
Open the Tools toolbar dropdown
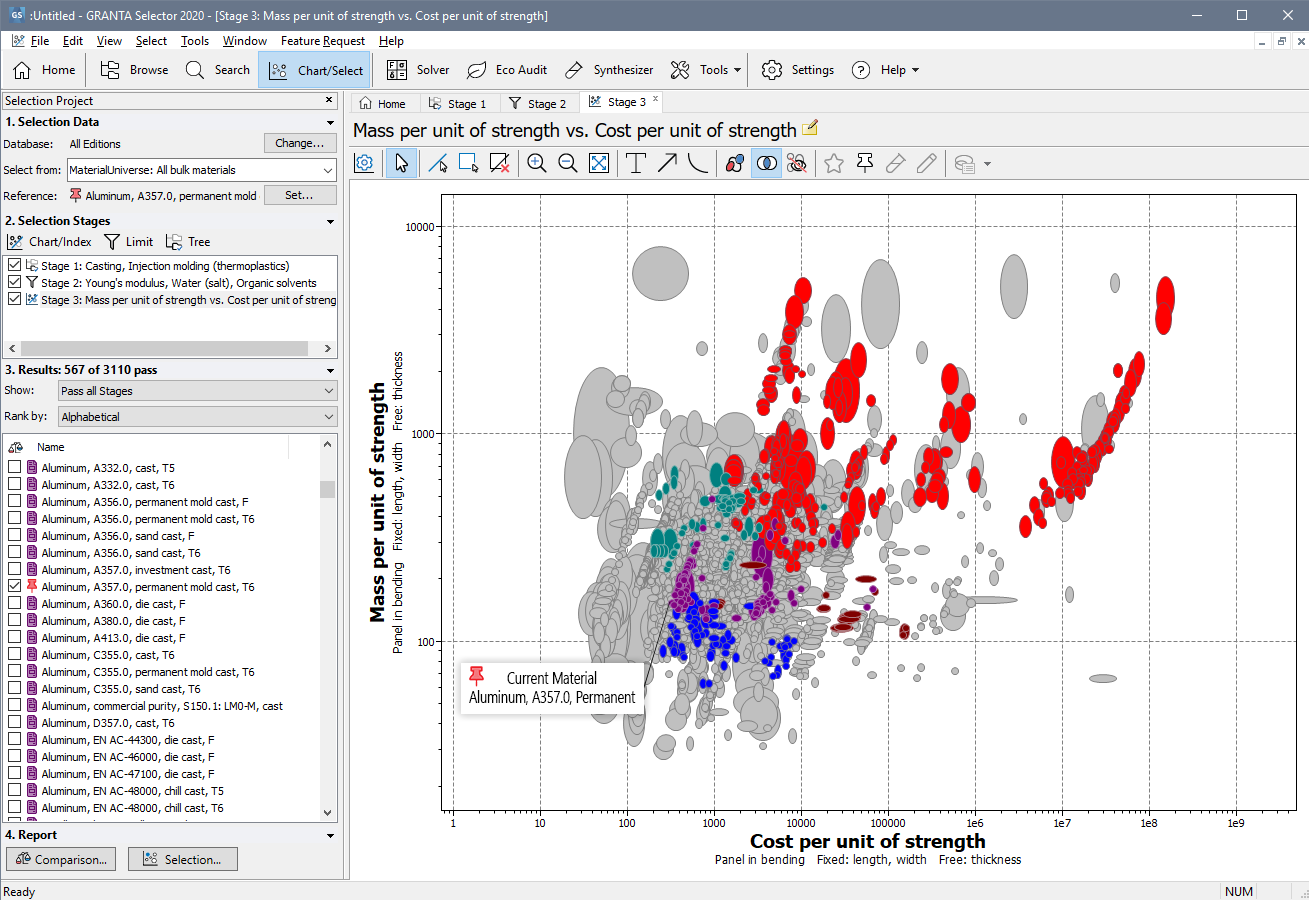706,70
